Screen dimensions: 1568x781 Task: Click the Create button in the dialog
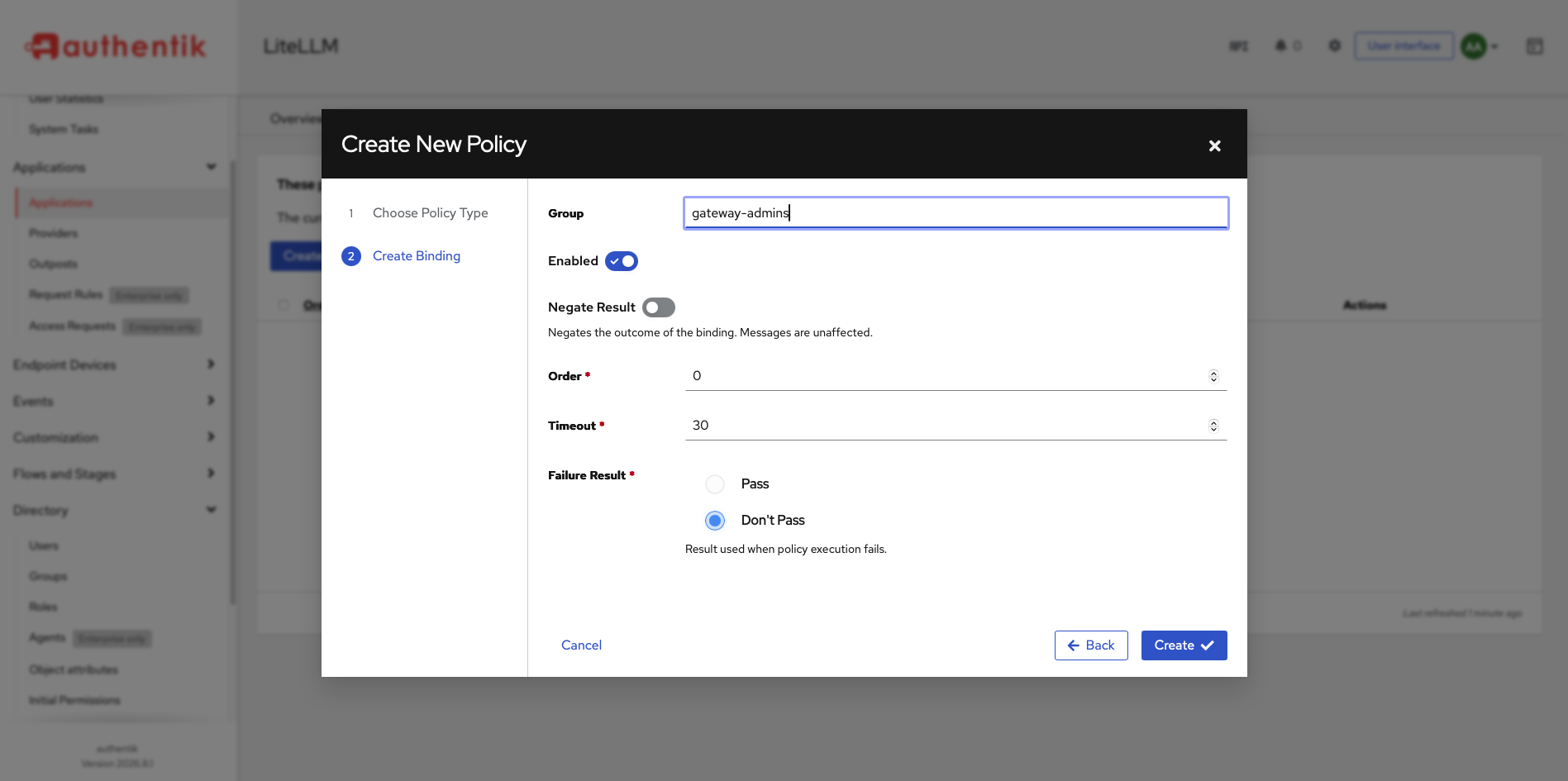(1184, 645)
